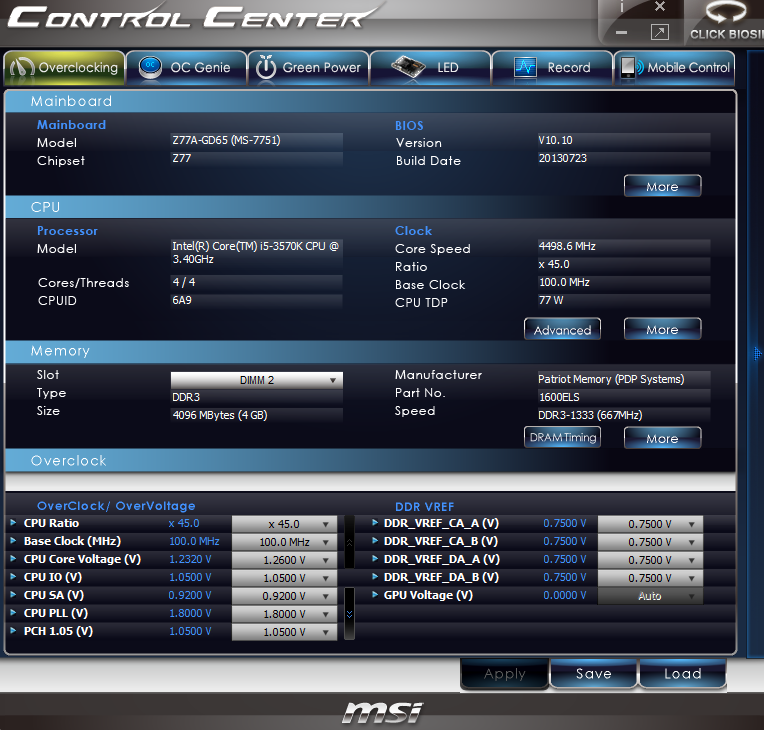Open the CPU PLL 1.8000 V dropdown

click(285, 614)
